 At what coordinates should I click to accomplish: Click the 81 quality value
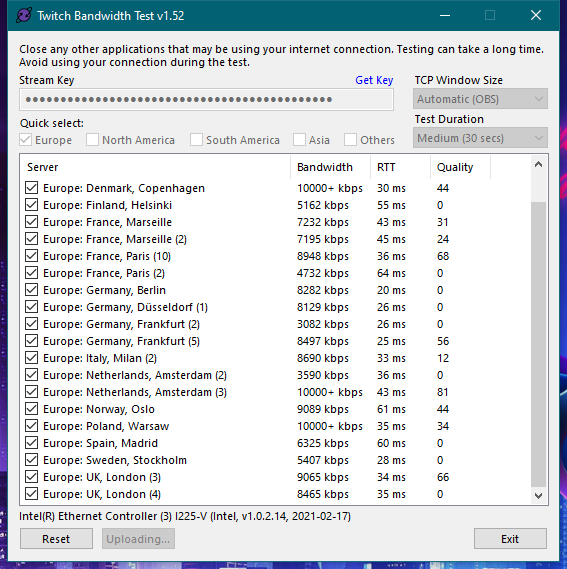click(443, 392)
